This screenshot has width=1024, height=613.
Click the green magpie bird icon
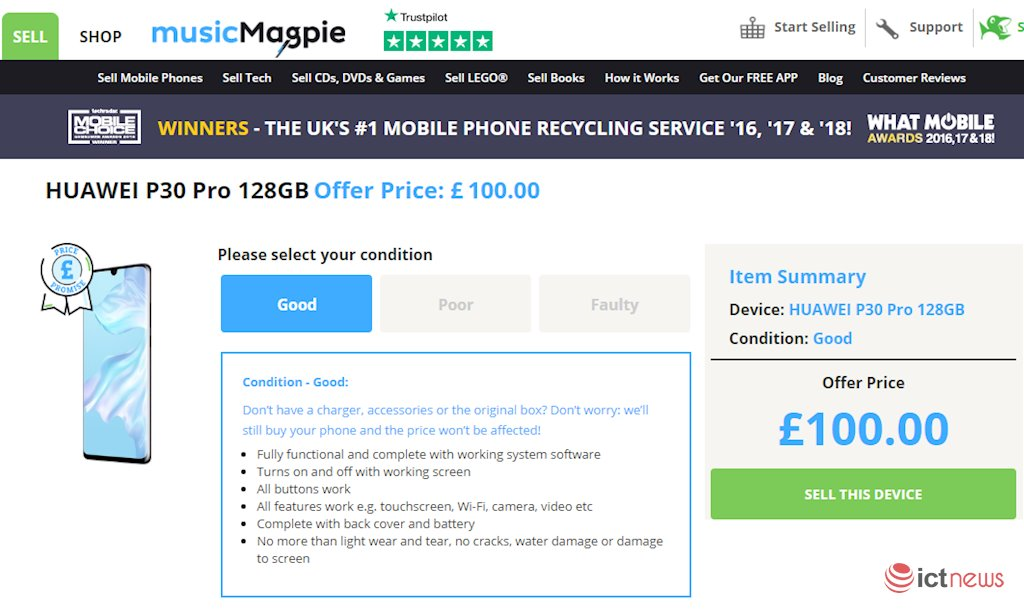[x=995, y=28]
